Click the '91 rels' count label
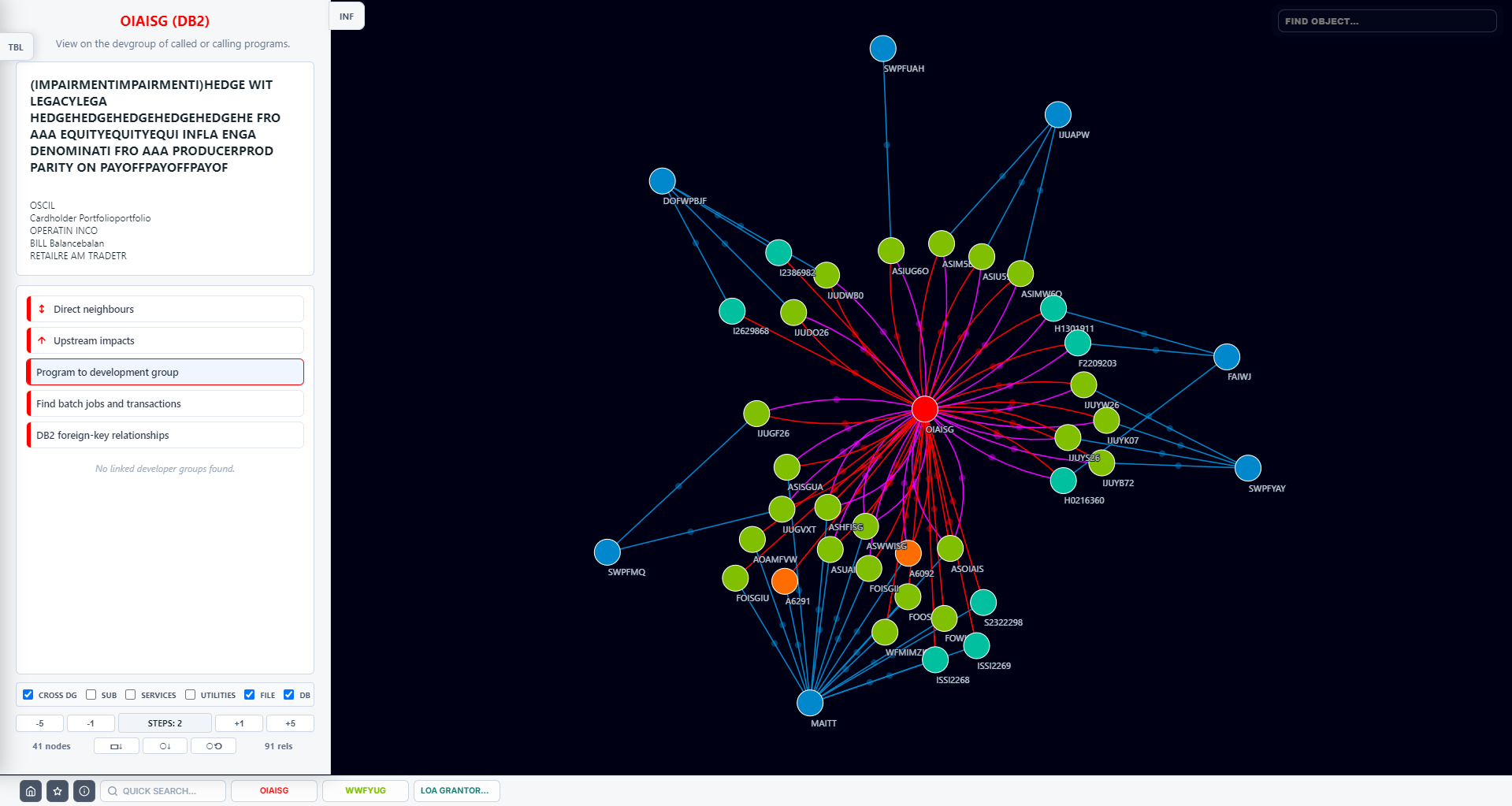1512x806 pixels. click(278, 746)
